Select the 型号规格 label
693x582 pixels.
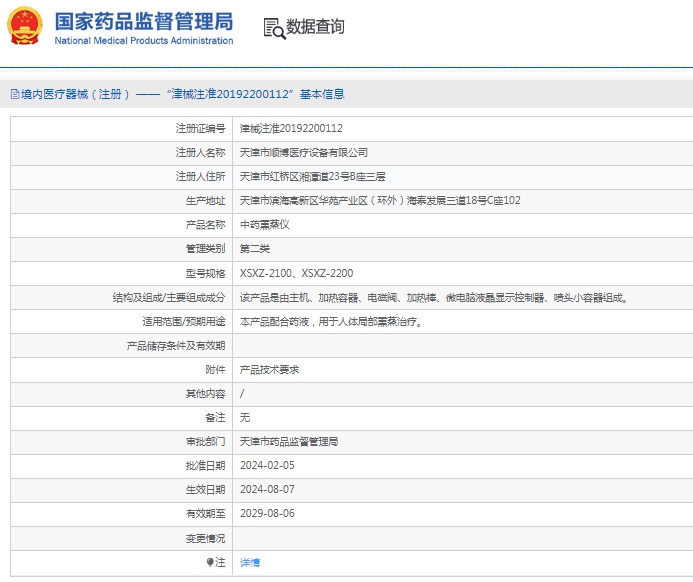click(206, 274)
